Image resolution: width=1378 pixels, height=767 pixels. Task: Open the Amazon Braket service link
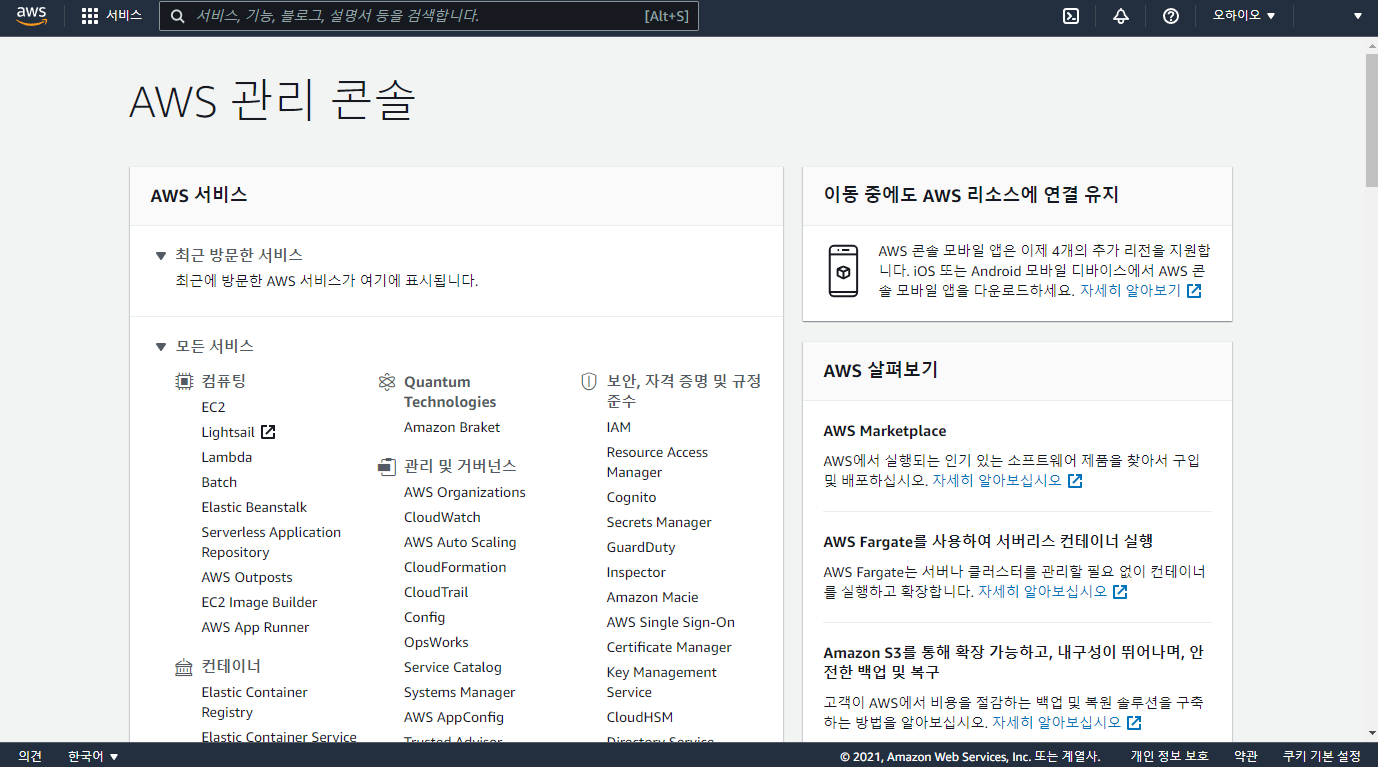pyautogui.click(x=452, y=427)
